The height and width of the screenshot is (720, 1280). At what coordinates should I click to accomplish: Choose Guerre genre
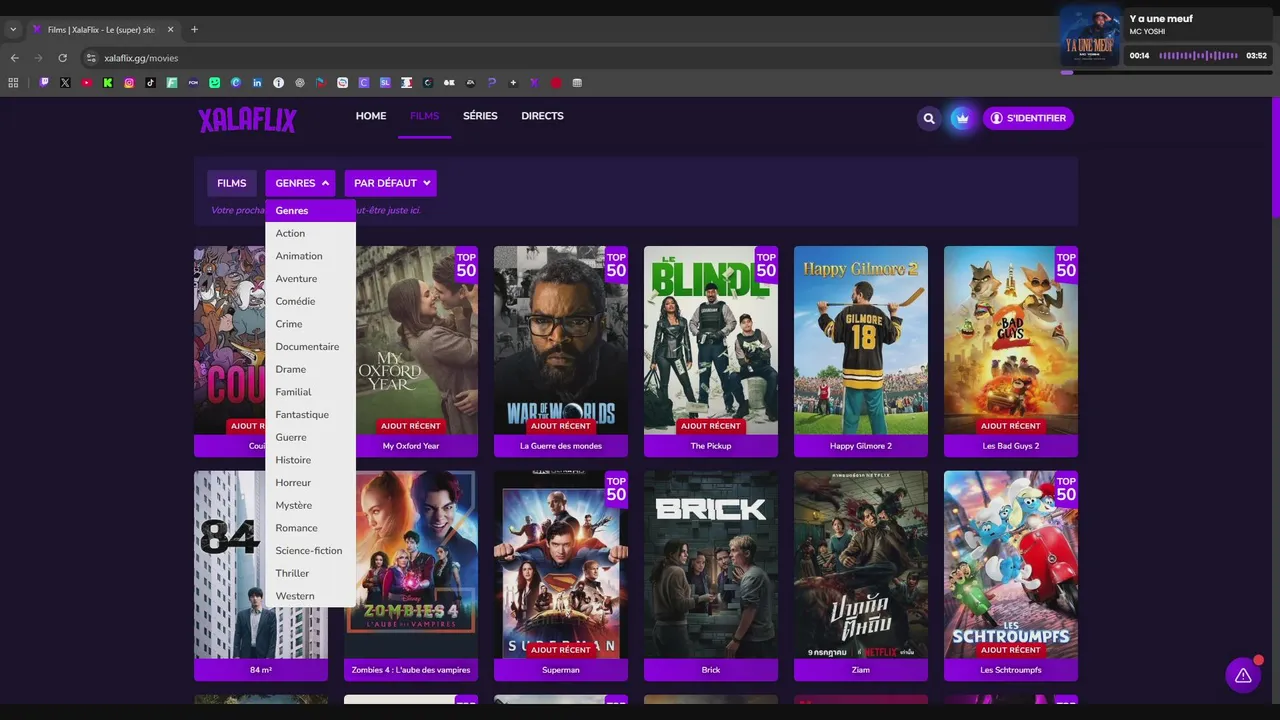coord(310,437)
